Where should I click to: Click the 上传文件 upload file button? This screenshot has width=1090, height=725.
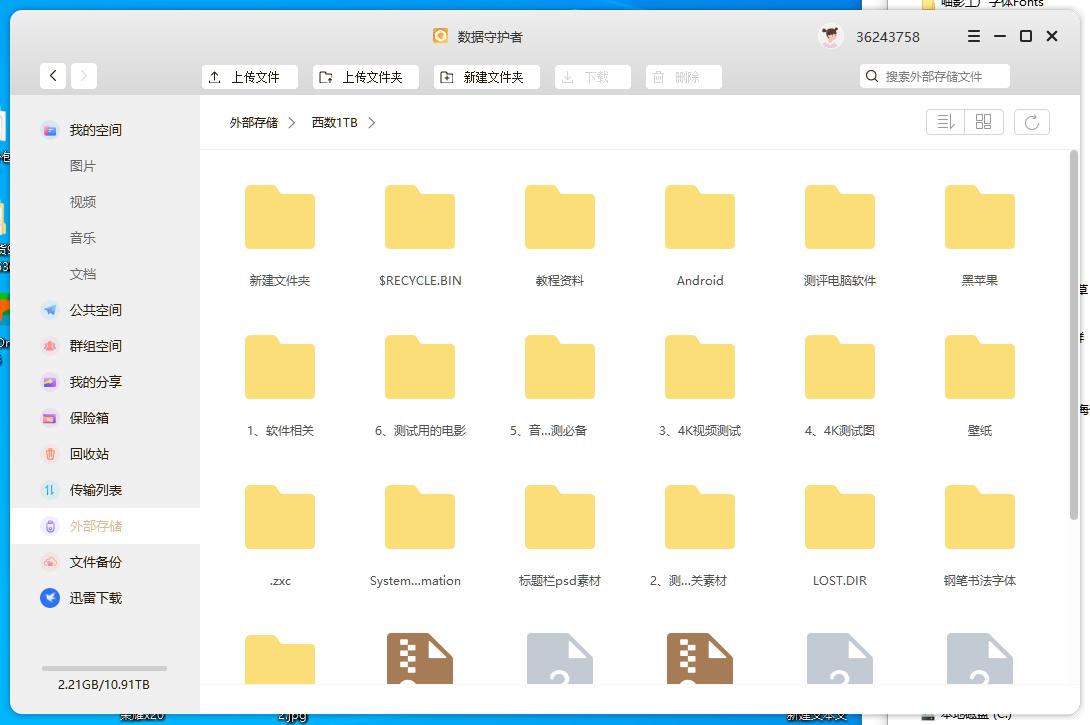[249, 76]
